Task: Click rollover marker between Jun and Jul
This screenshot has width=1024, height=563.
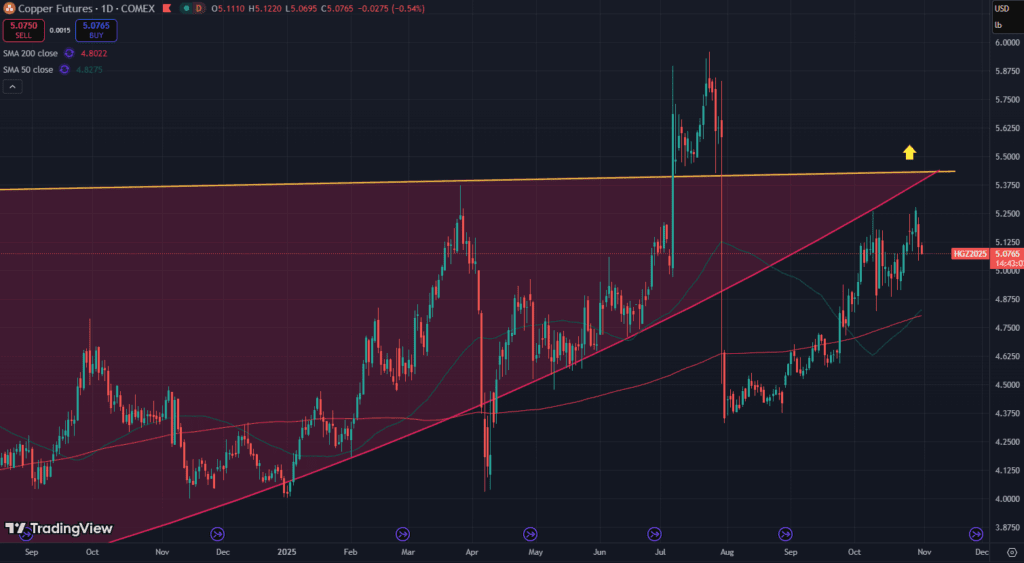Action: pyautogui.click(x=655, y=534)
